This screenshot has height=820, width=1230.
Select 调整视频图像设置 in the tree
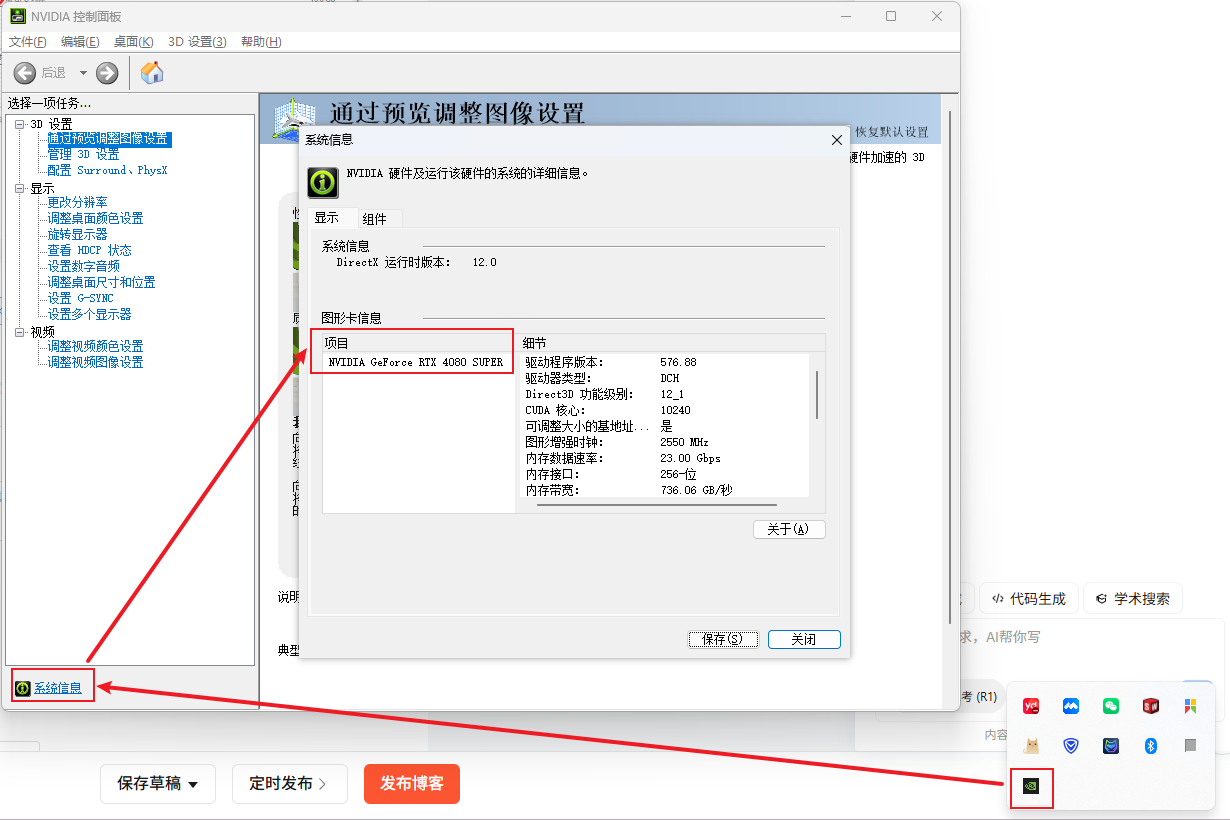point(95,363)
